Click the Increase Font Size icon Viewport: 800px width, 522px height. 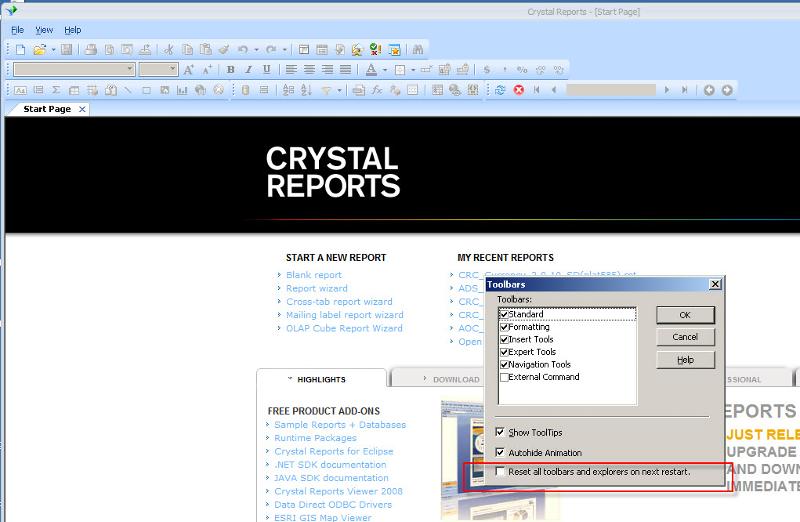(x=189, y=69)
